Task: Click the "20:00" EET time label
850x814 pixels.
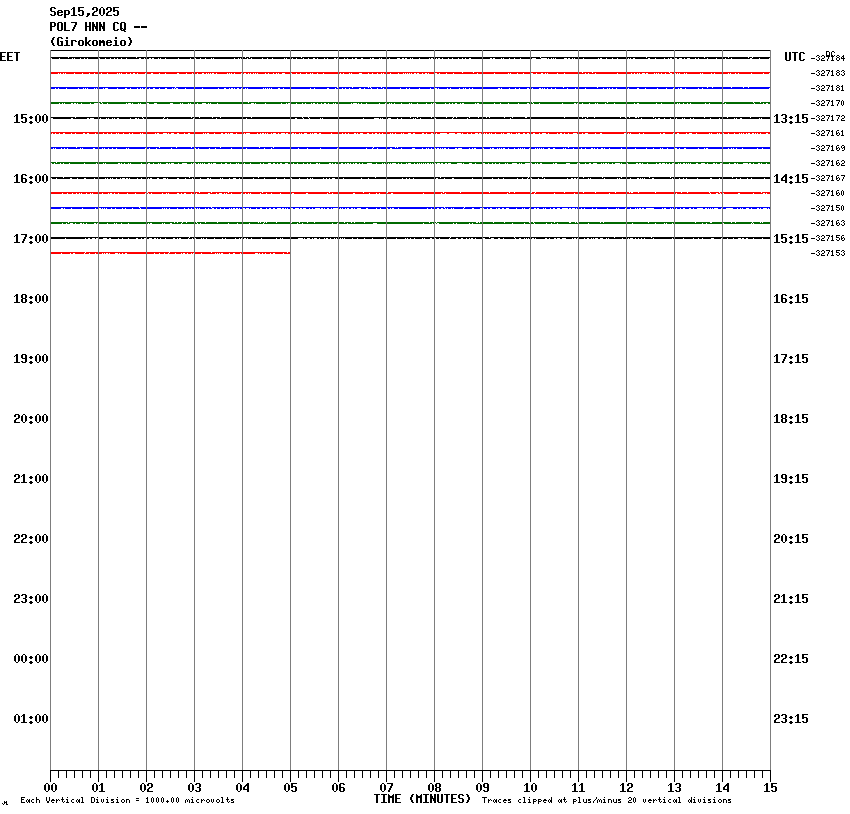Action: [31, 419]
